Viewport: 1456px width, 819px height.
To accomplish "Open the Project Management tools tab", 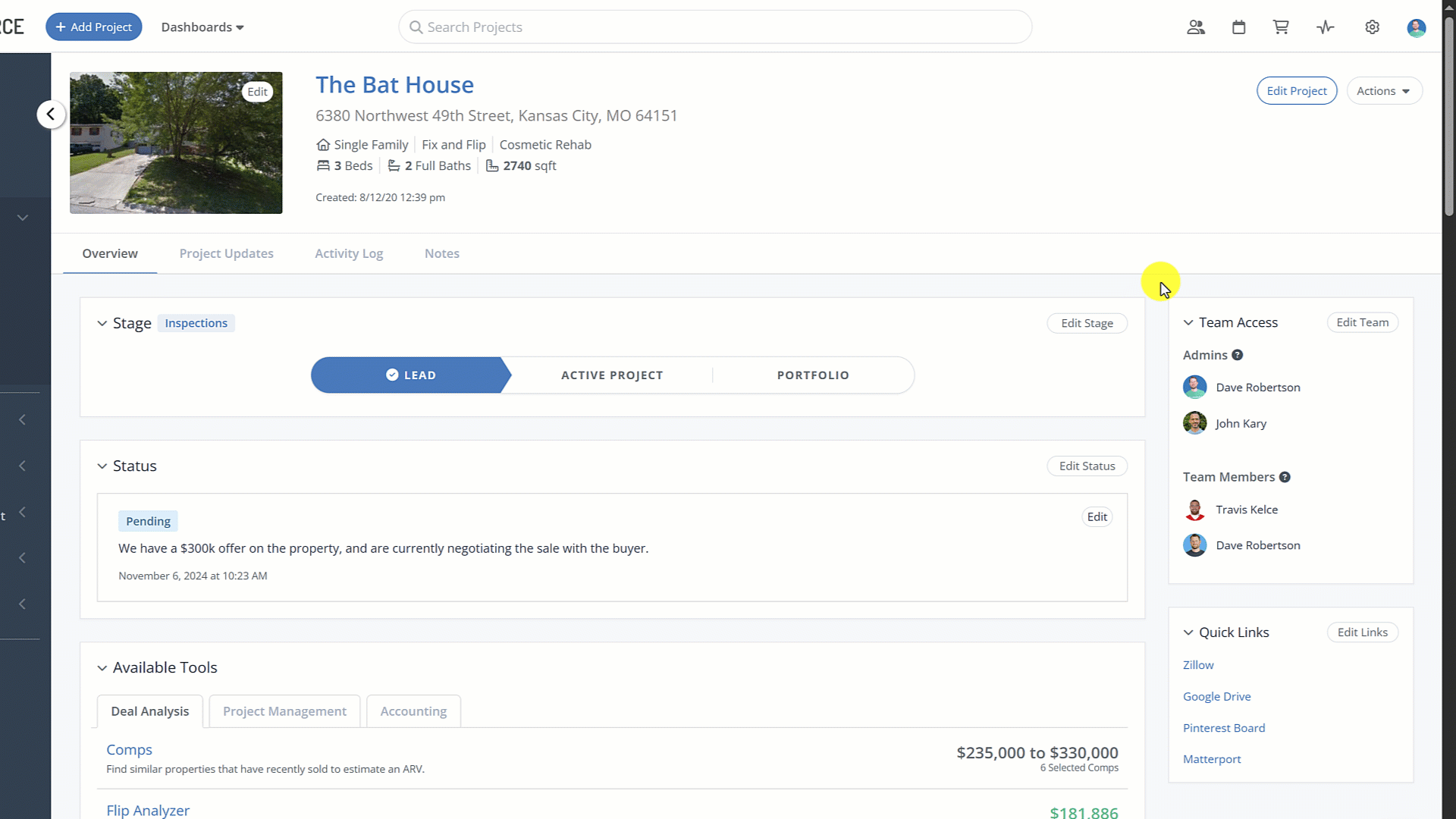I will pos(284,711).
